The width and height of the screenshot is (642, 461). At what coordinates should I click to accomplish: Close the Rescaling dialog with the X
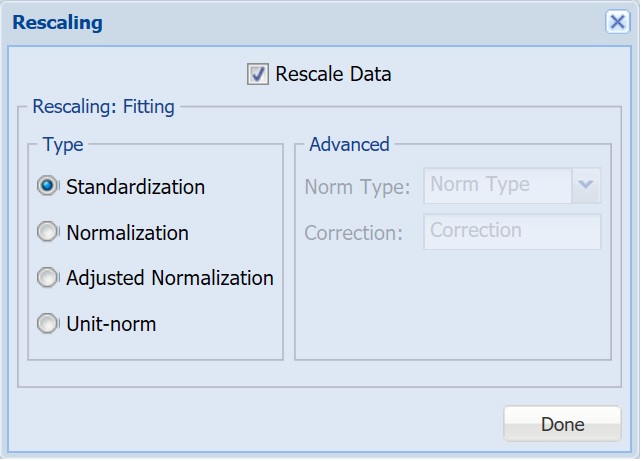[617, 22]
